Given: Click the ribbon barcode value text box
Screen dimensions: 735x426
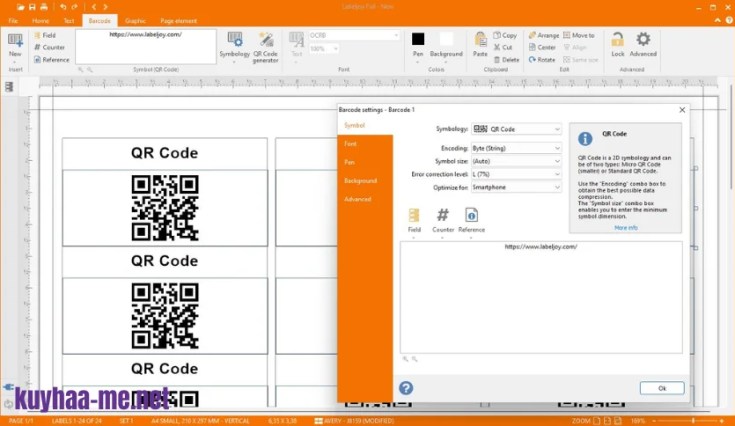Looking at the screenshot, I should (x=146, y=47).
